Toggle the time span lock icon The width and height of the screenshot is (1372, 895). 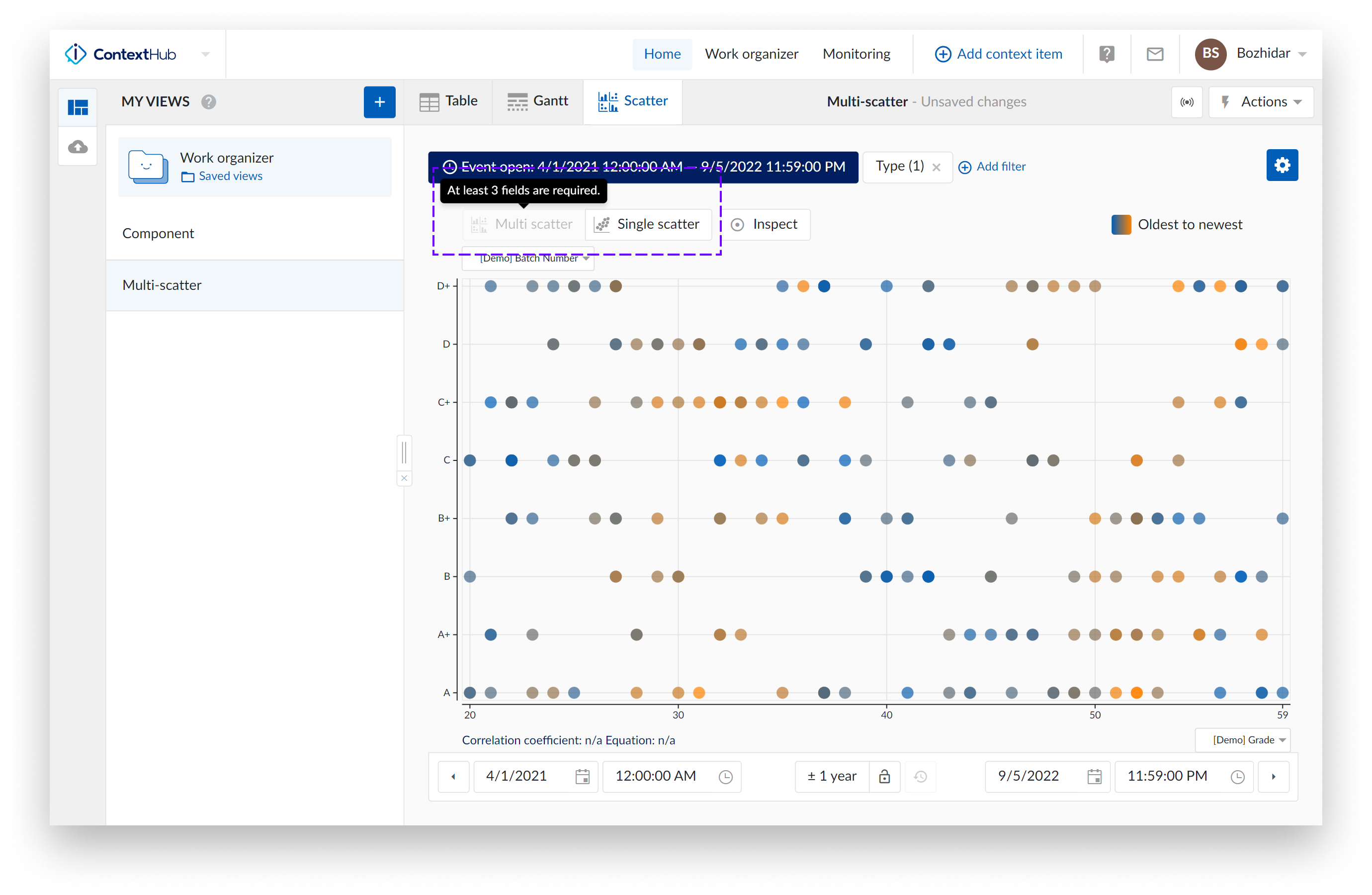click(884, 776)
